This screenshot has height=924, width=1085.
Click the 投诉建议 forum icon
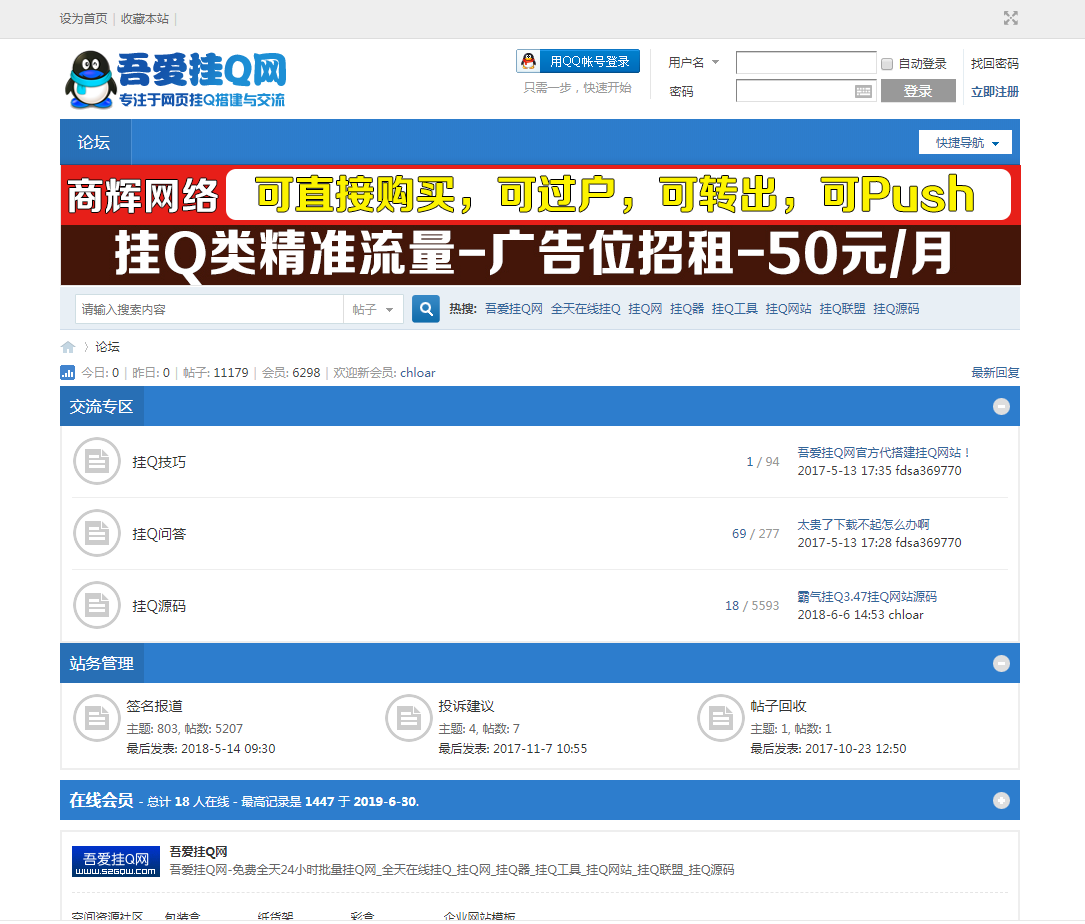tap(408, 718)
